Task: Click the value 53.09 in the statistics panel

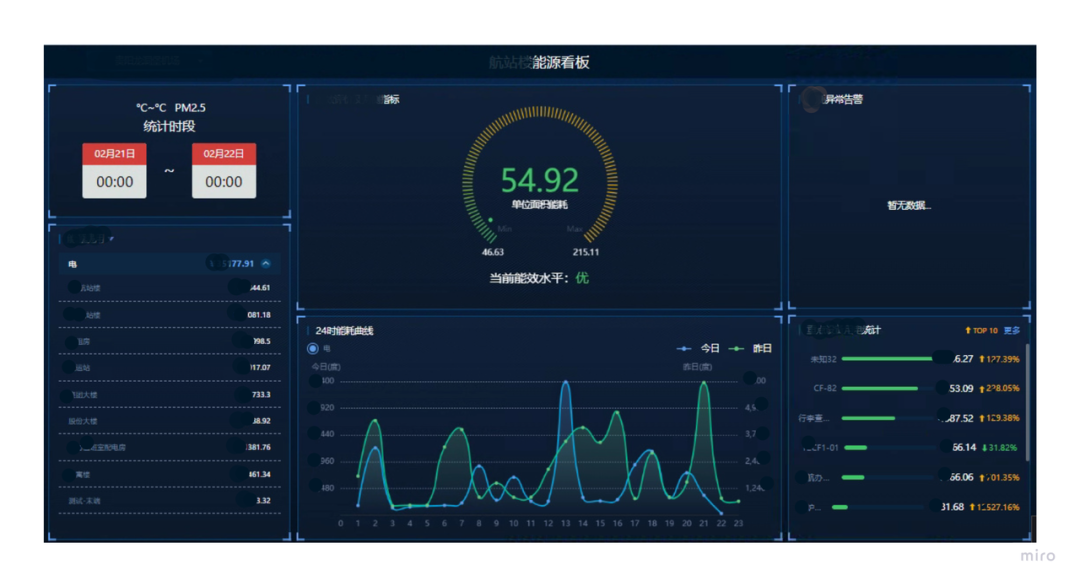Action: click(961, 388)
